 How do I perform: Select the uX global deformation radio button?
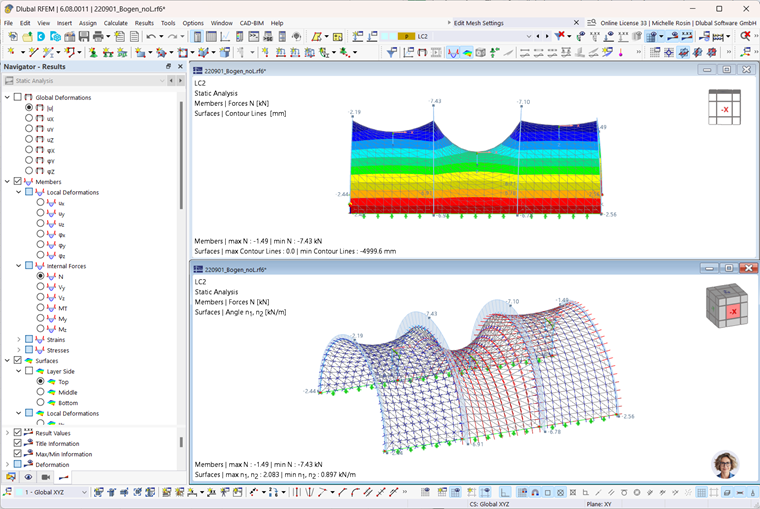click(x=29, y=118)
